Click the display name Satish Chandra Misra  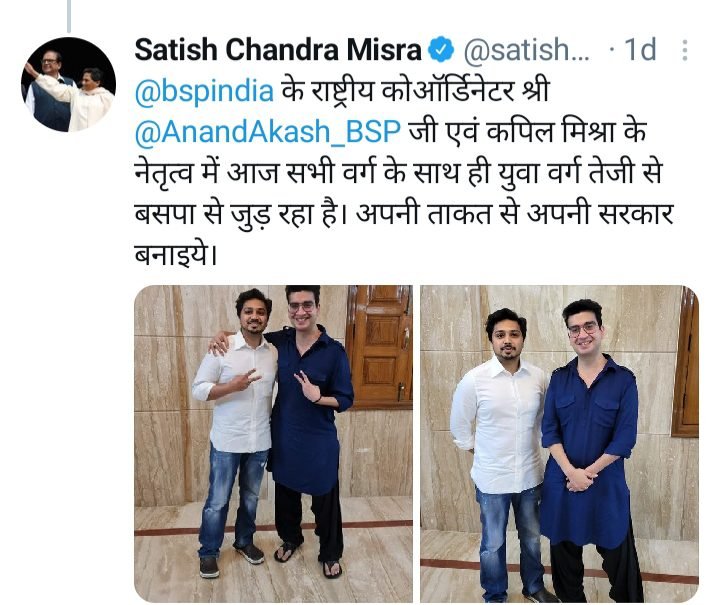[278, 50]
